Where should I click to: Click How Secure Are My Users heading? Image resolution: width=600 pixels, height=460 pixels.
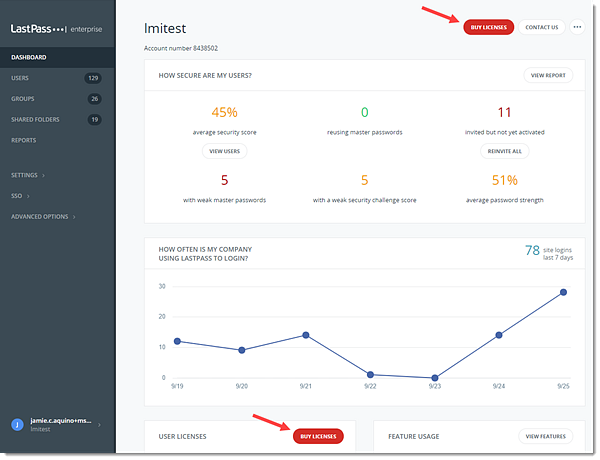tap(205, 76)
